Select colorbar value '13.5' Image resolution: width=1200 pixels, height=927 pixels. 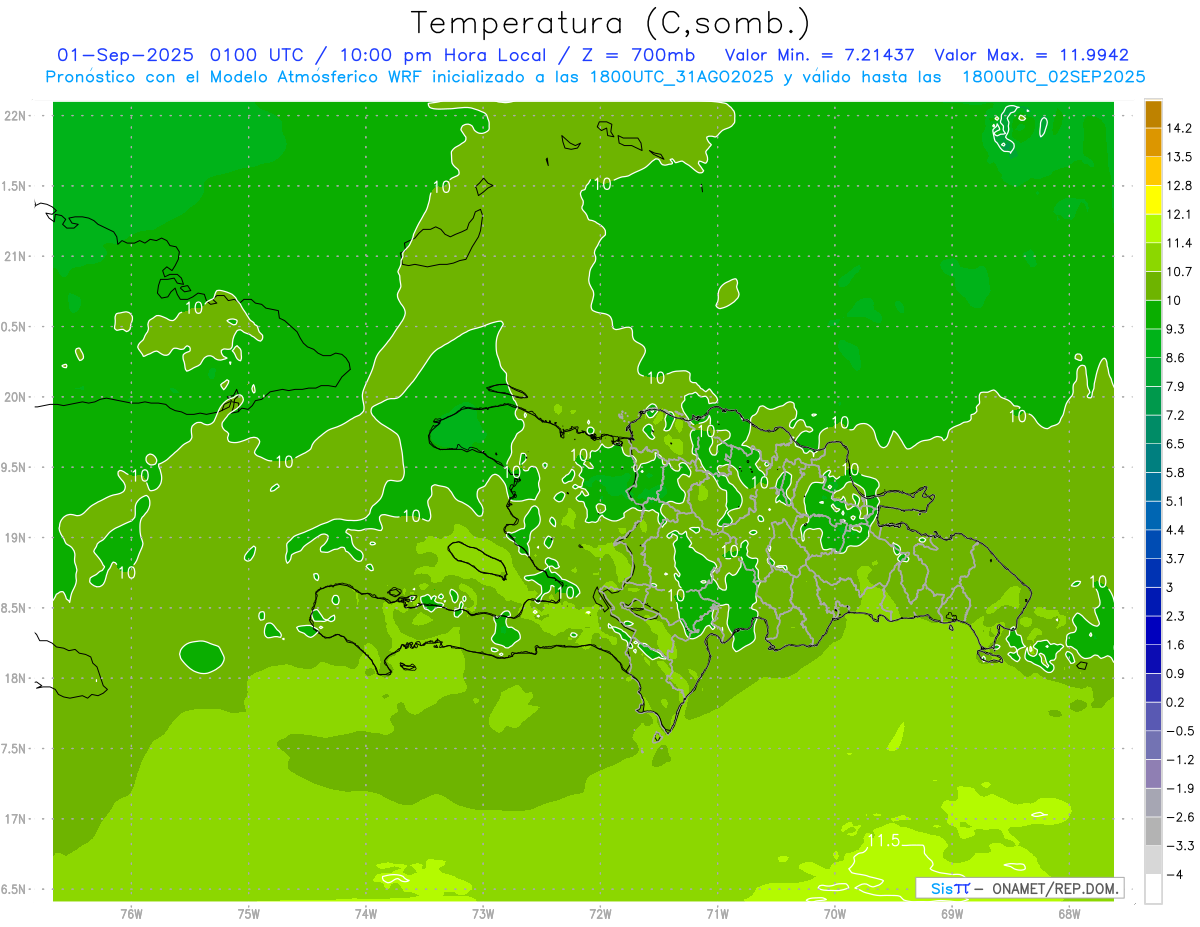1179,157
